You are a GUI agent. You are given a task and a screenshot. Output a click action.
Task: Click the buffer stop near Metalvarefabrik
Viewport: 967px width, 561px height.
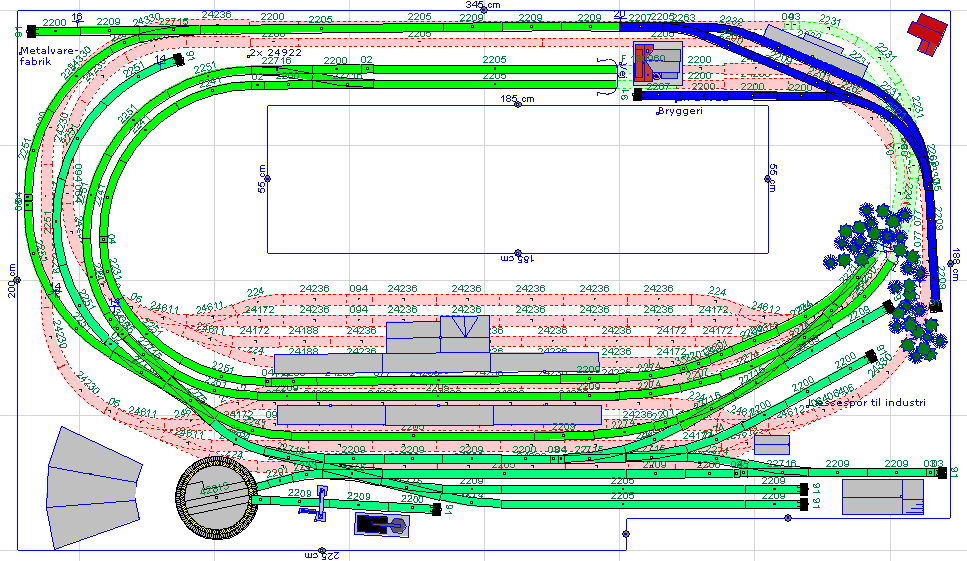click(x=31, y=31)
